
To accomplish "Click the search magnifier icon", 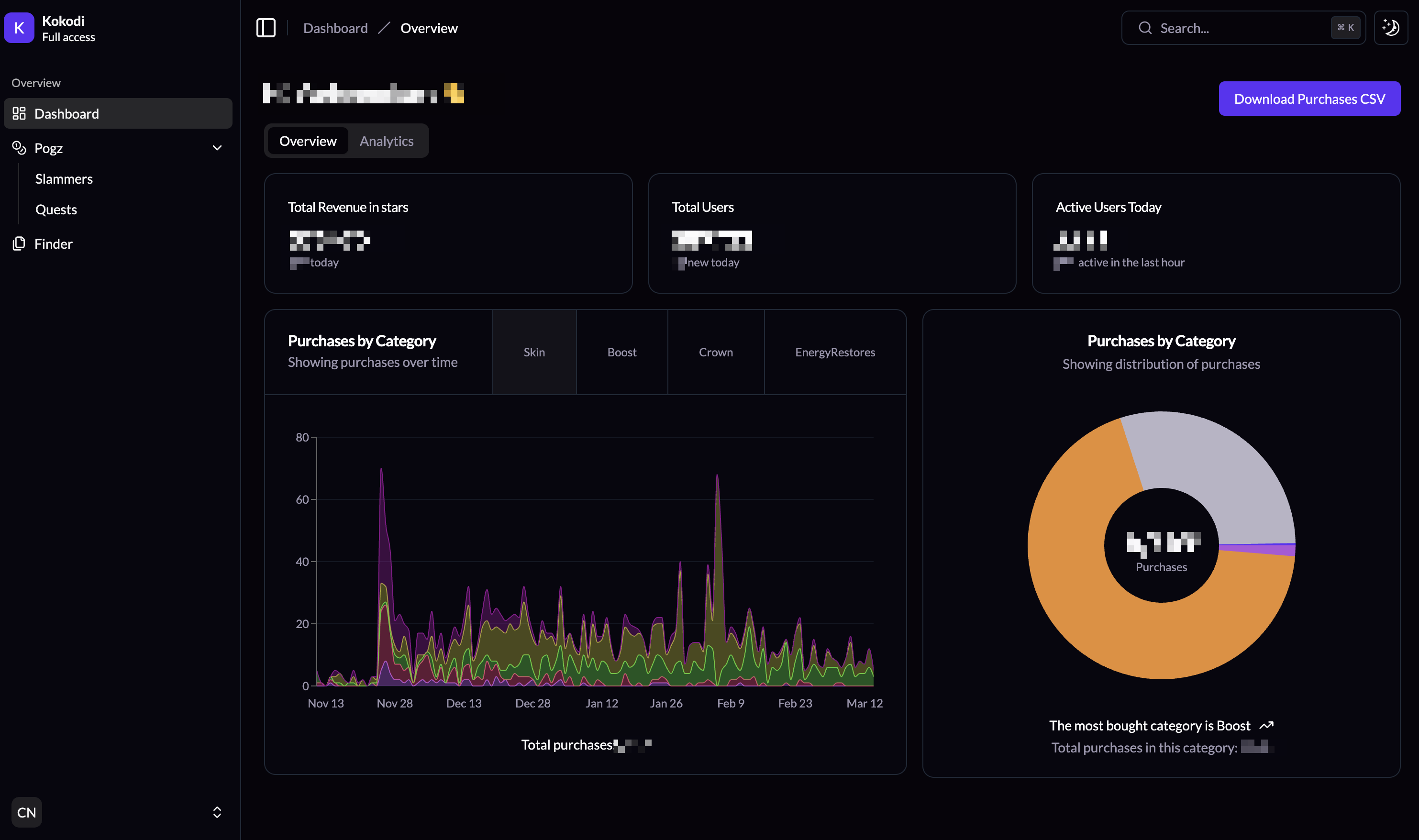I will (1145, 28).
